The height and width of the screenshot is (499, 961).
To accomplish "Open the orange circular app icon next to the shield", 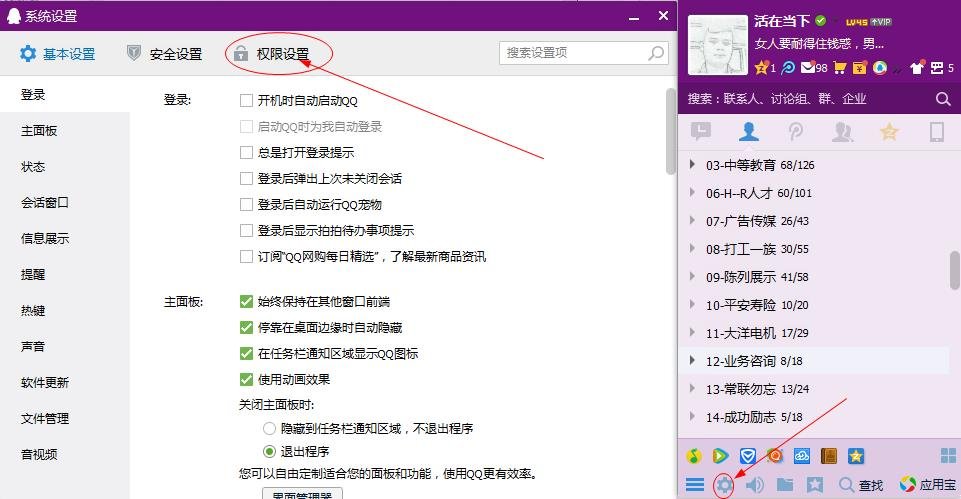I will (775, 456).
